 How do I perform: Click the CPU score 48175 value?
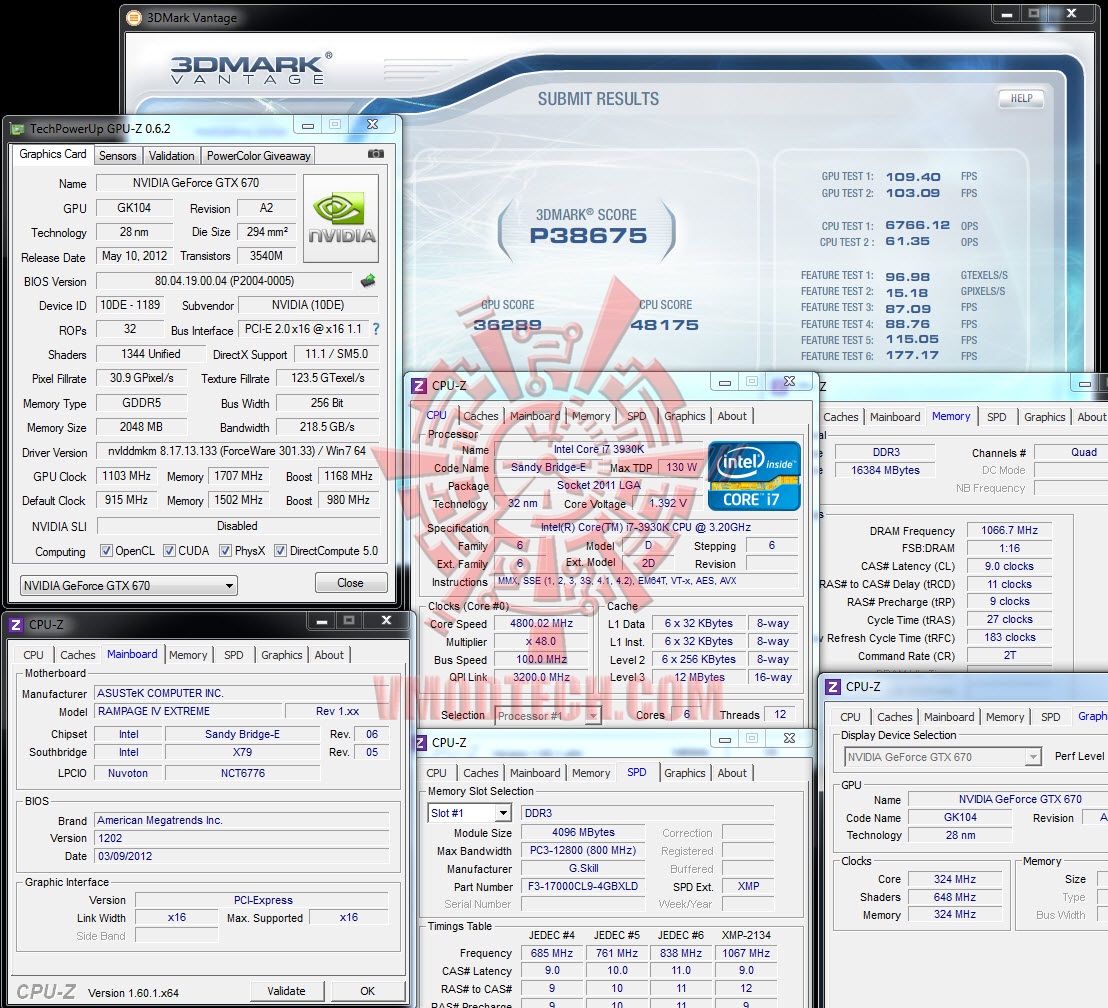pos(664,324)
